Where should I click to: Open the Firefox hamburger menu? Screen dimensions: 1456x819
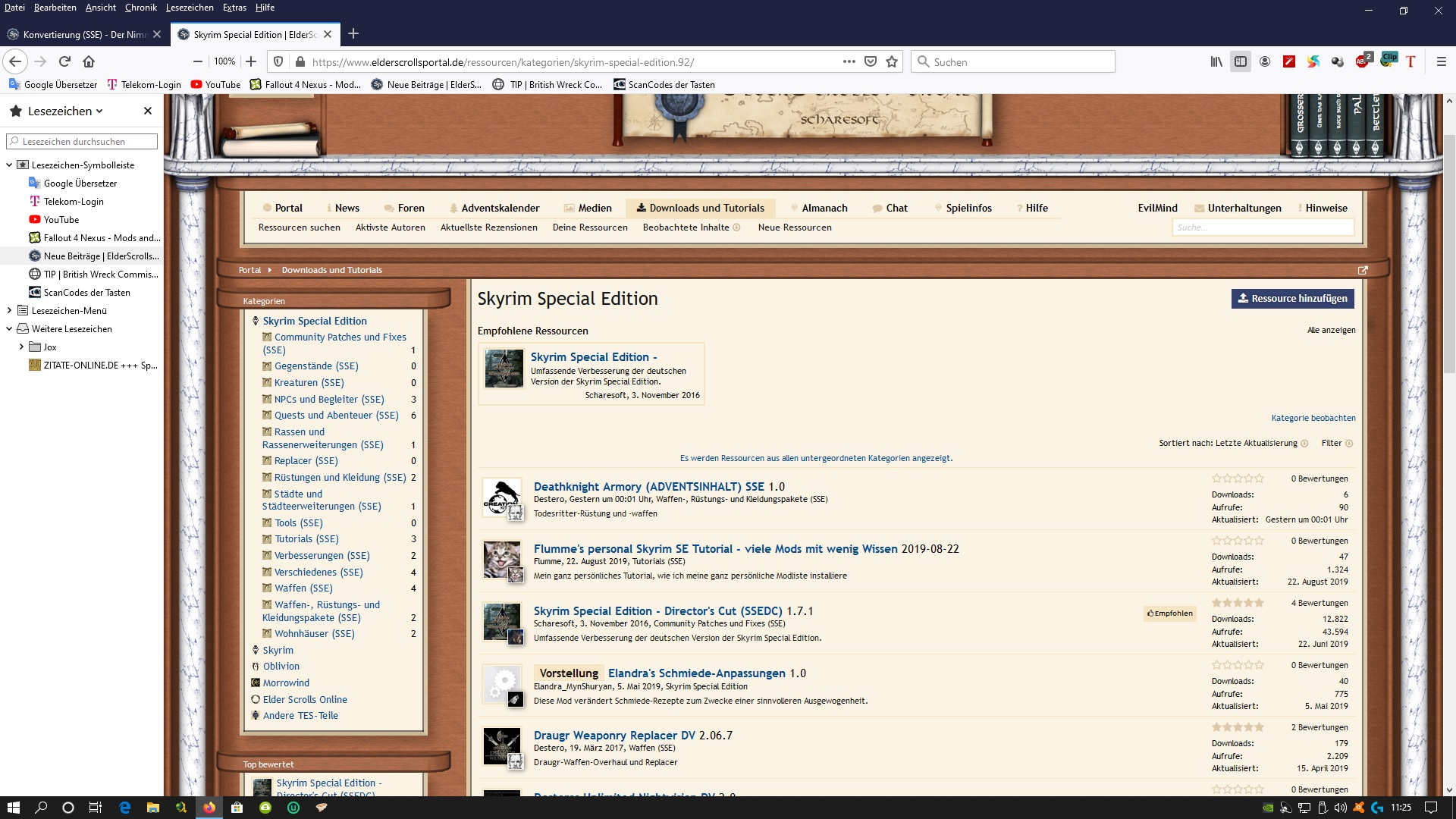click(1441, 61)
